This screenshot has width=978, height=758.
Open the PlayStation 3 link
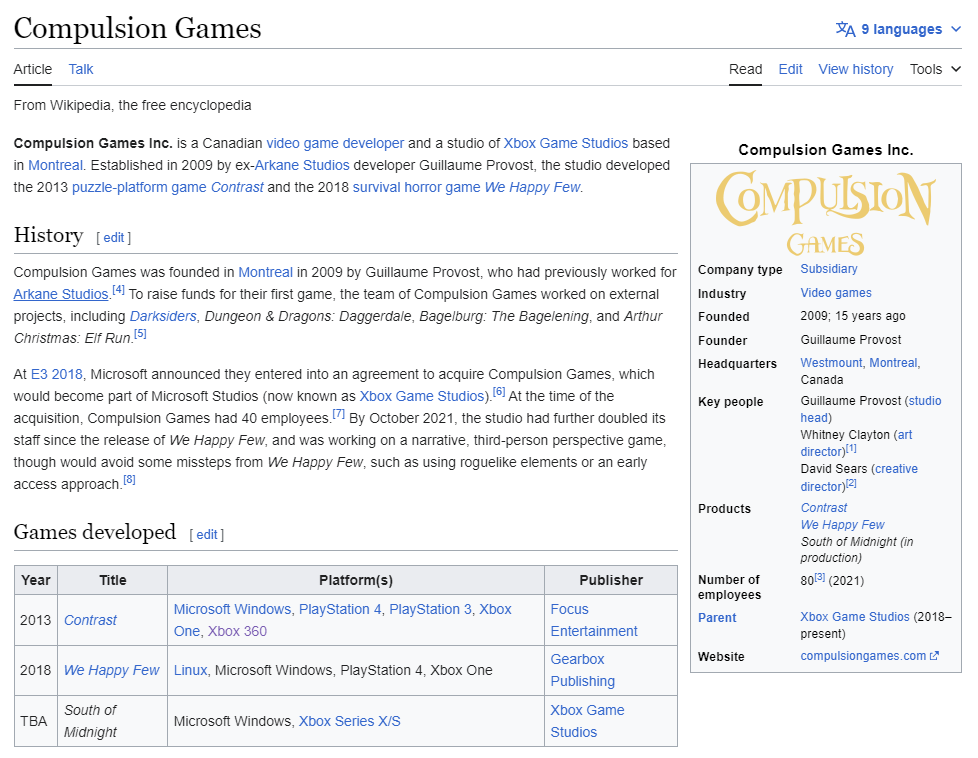point(430,610)
